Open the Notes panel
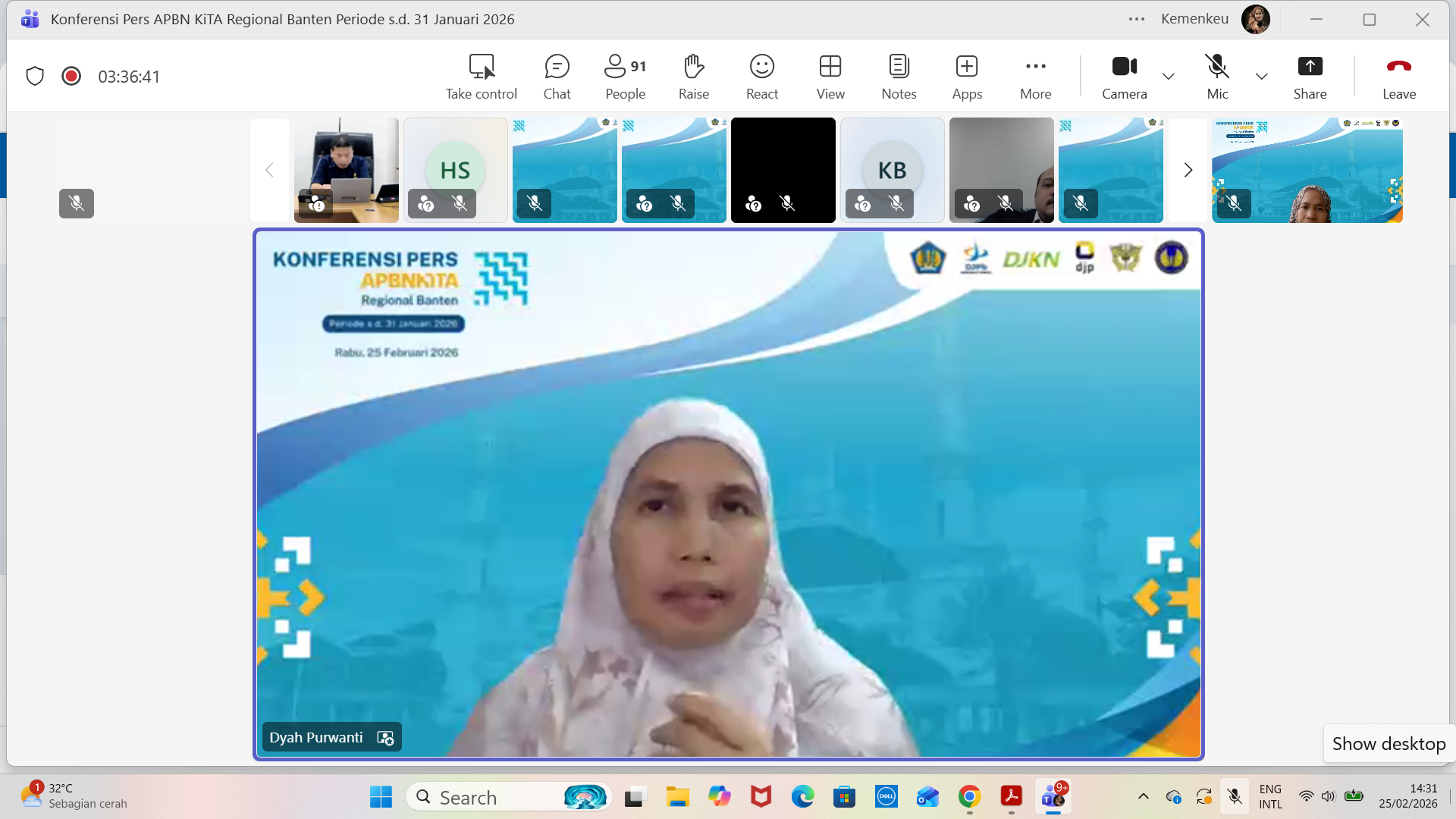 click(x=899, y=76)
